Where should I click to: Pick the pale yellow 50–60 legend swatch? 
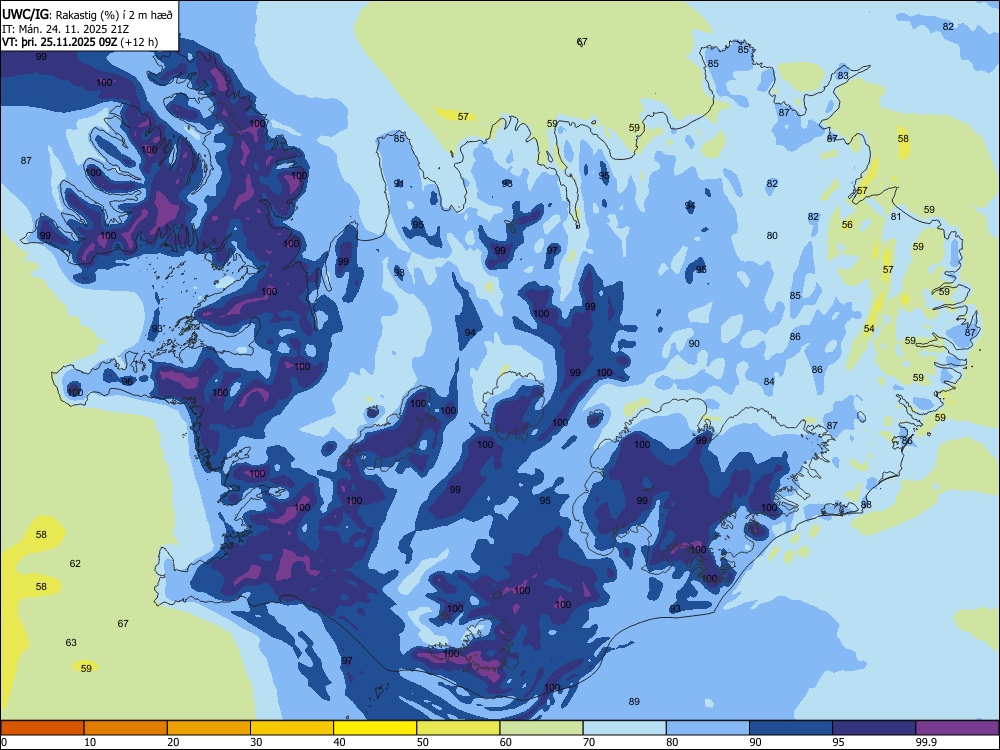pos(458,728)
